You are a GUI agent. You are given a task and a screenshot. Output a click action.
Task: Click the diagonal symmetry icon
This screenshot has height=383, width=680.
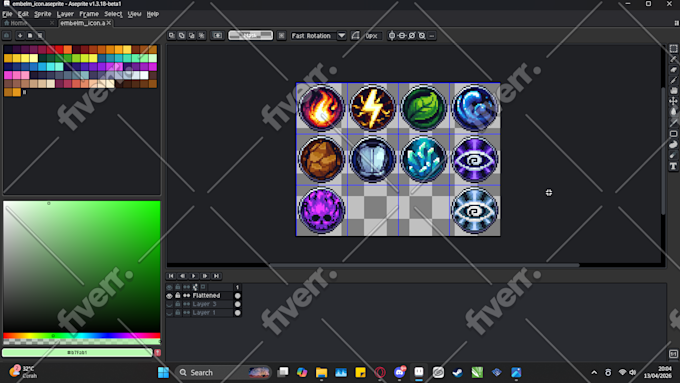point(412,36)
